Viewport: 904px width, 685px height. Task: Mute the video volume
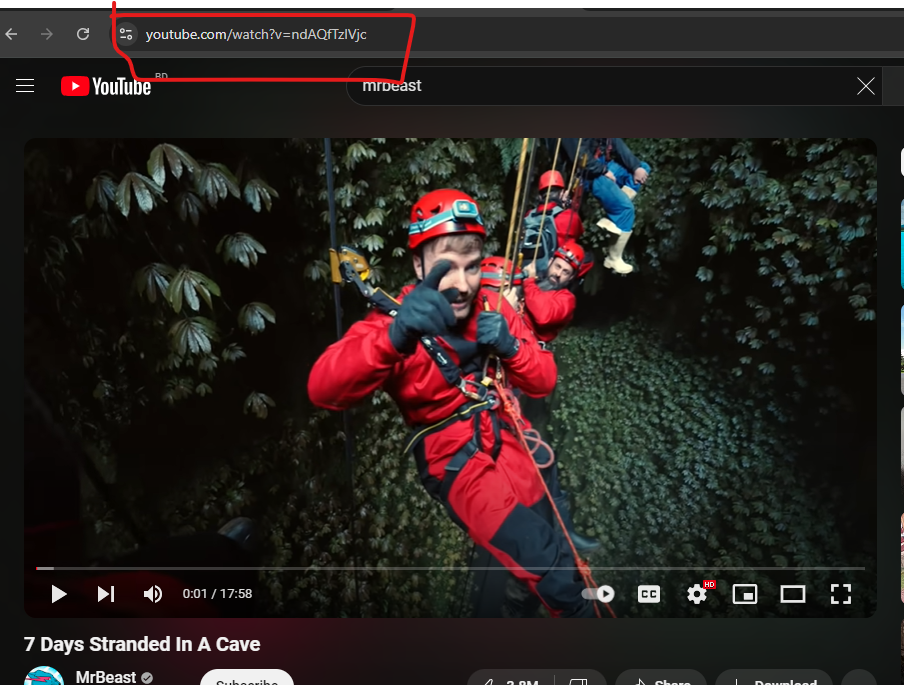click(x=153, y=594)
